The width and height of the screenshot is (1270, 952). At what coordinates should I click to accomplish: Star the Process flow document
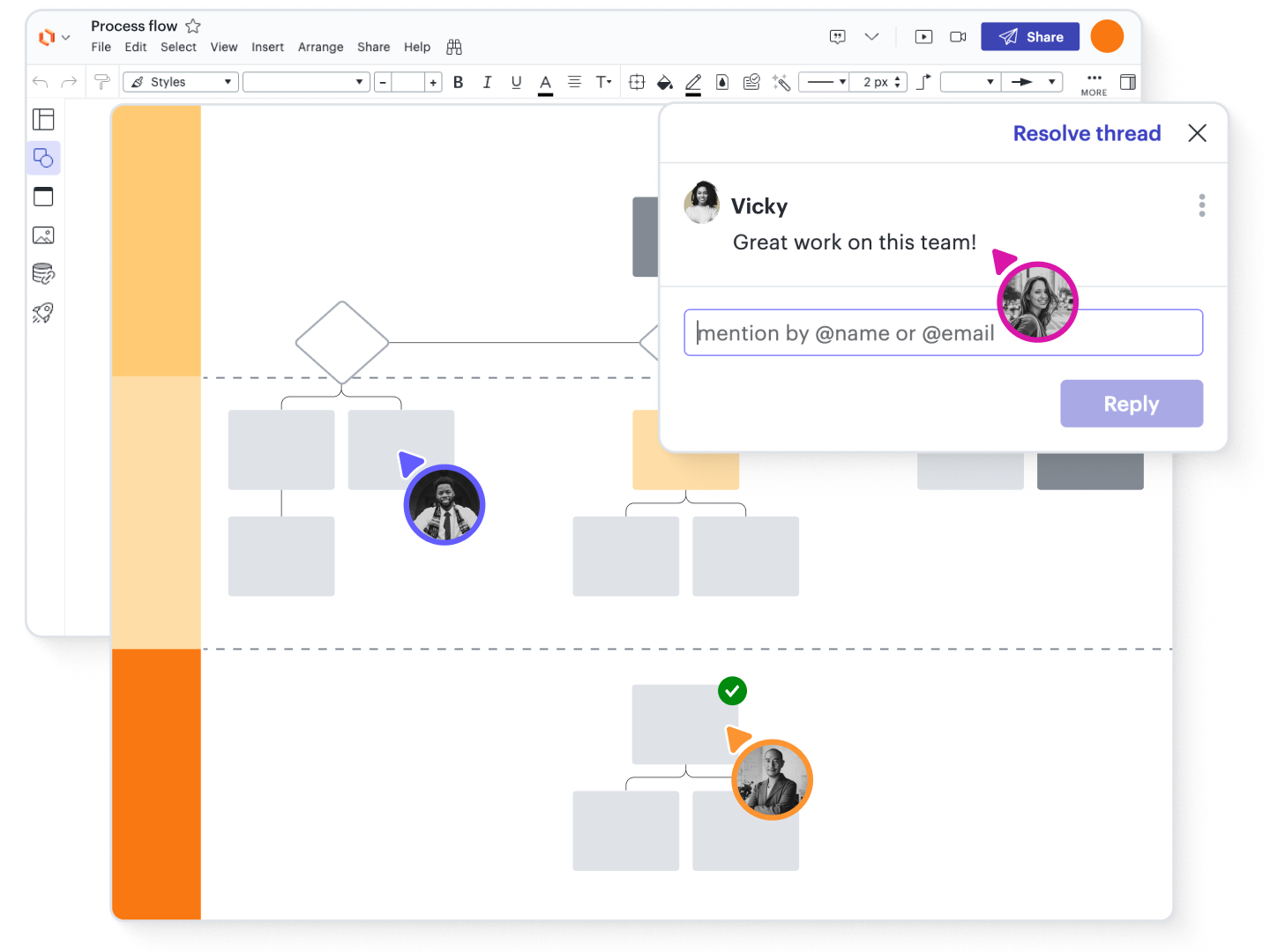pos(193,26)
